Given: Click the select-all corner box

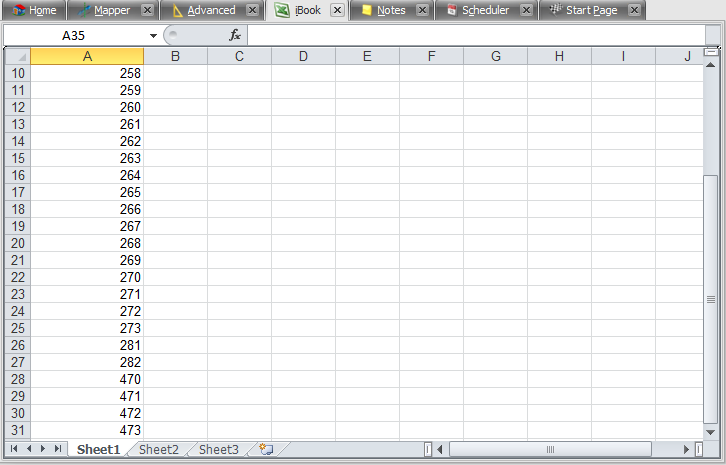Looking at the screenshot, I should coord(17,57).
